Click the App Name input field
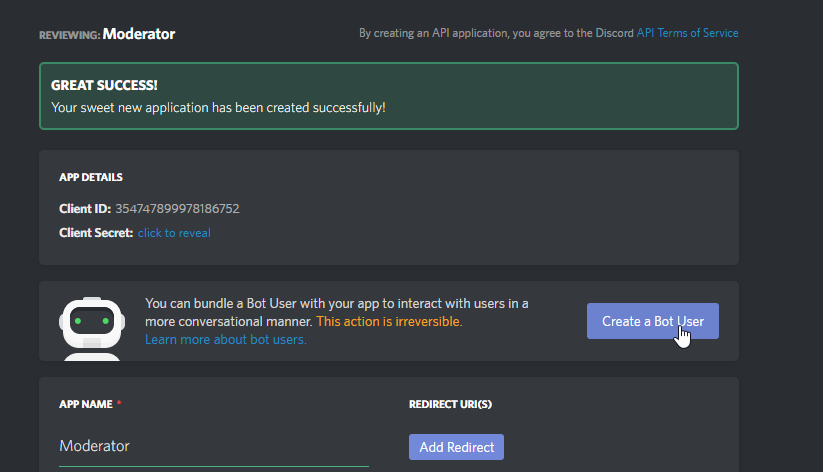 click(214, 446)
